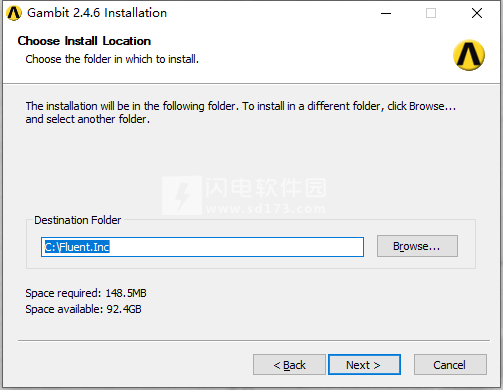Open the Browse... folder dialog

pyautogui.click(x=417, y=246)
